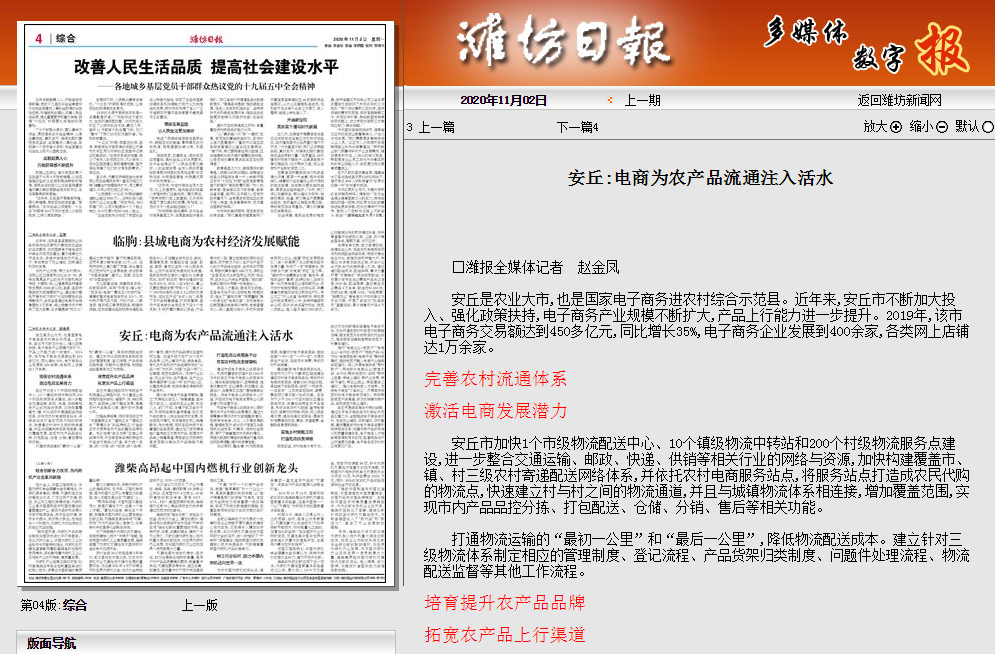Click red subheading 拓宽农产品上行渠道

tap(504, 634)
